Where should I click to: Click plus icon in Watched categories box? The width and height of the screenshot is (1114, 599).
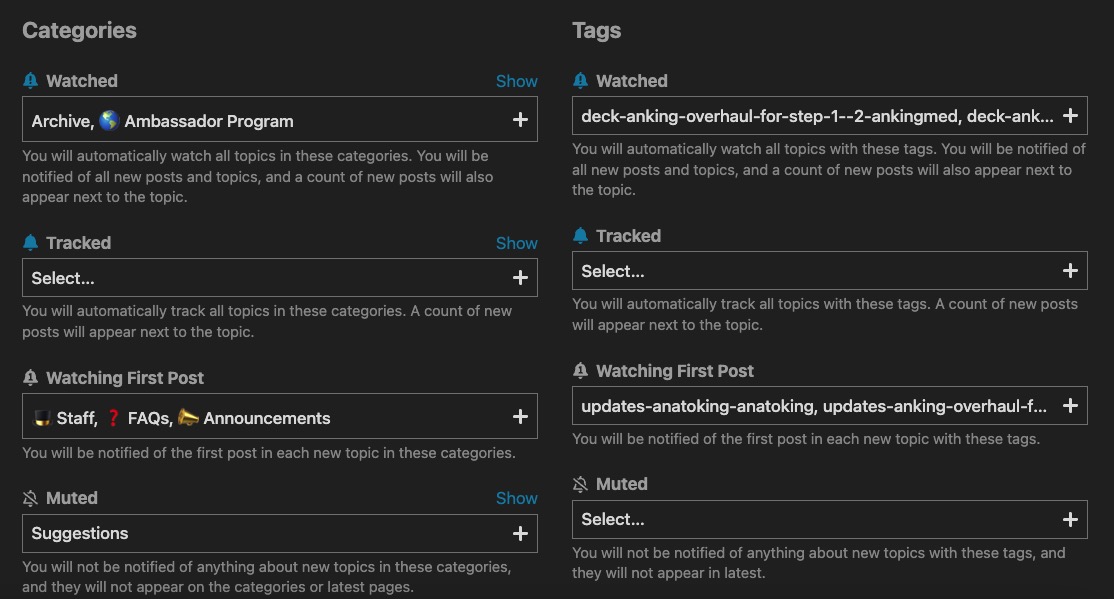click(x=520, y=120)
